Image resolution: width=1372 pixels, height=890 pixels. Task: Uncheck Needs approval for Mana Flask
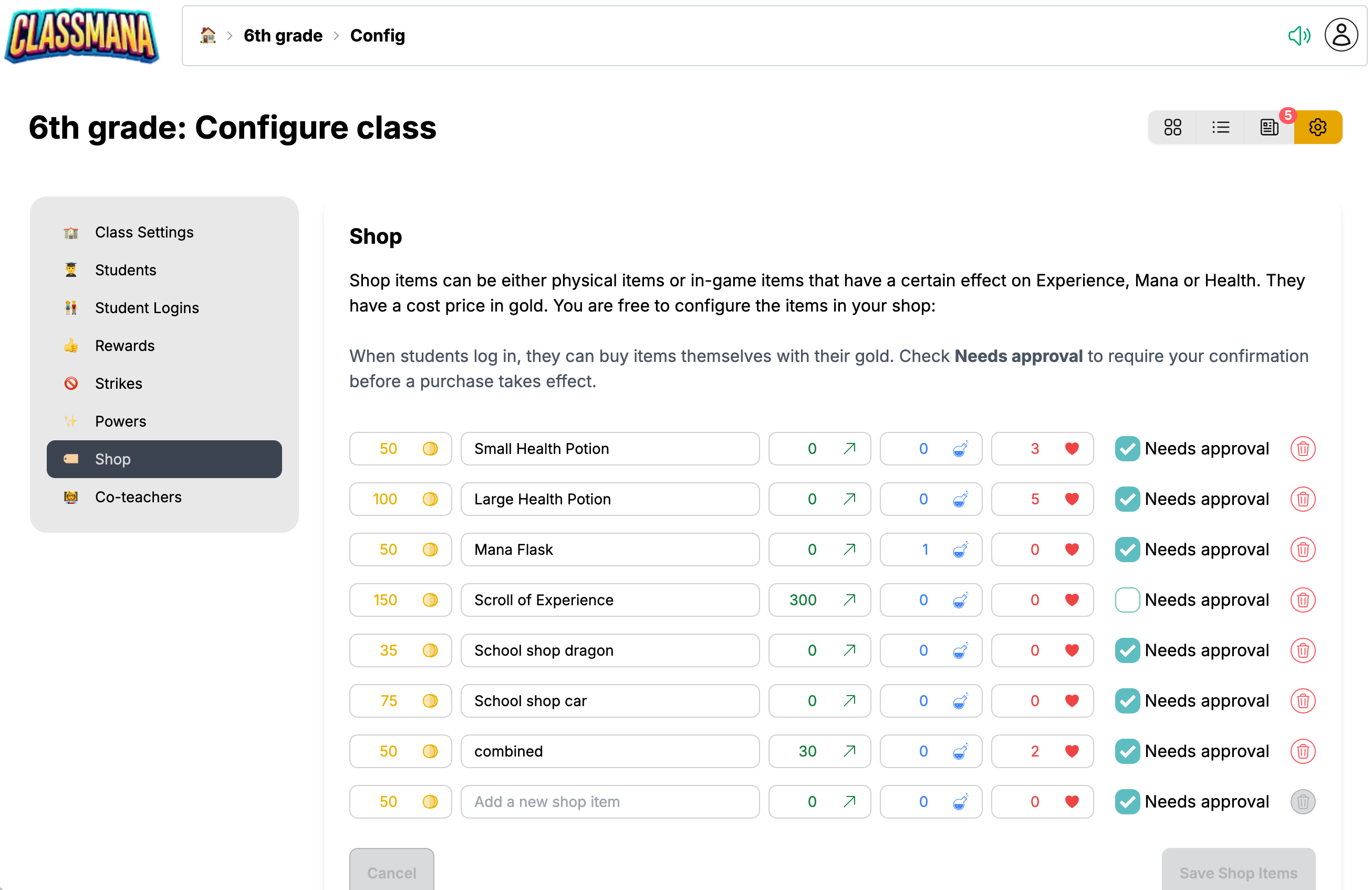pyautogui.click(x=1127, y=550)
